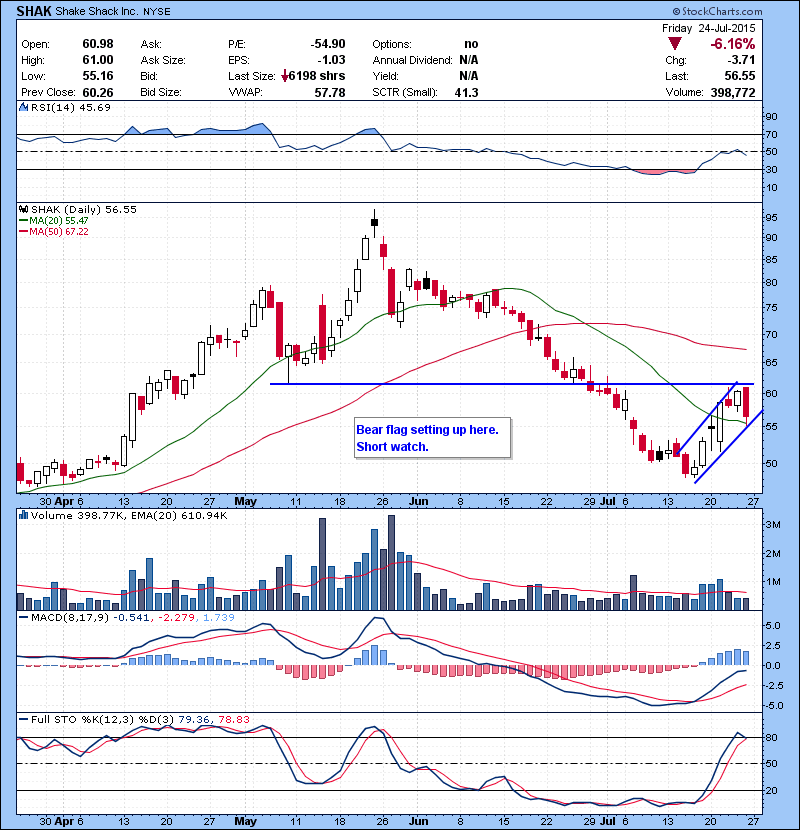Click the 70 level on RSI axis
Viewport: 800px width, 830px height.
(x=771, y=134)
